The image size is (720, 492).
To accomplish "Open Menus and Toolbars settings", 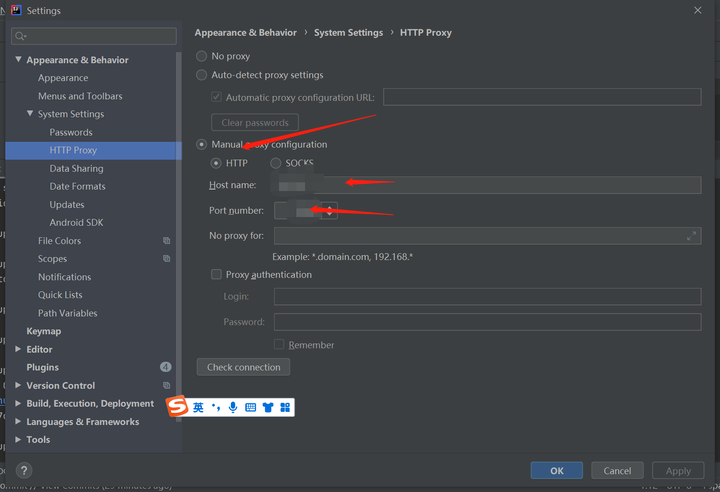I will click(80, 96).
